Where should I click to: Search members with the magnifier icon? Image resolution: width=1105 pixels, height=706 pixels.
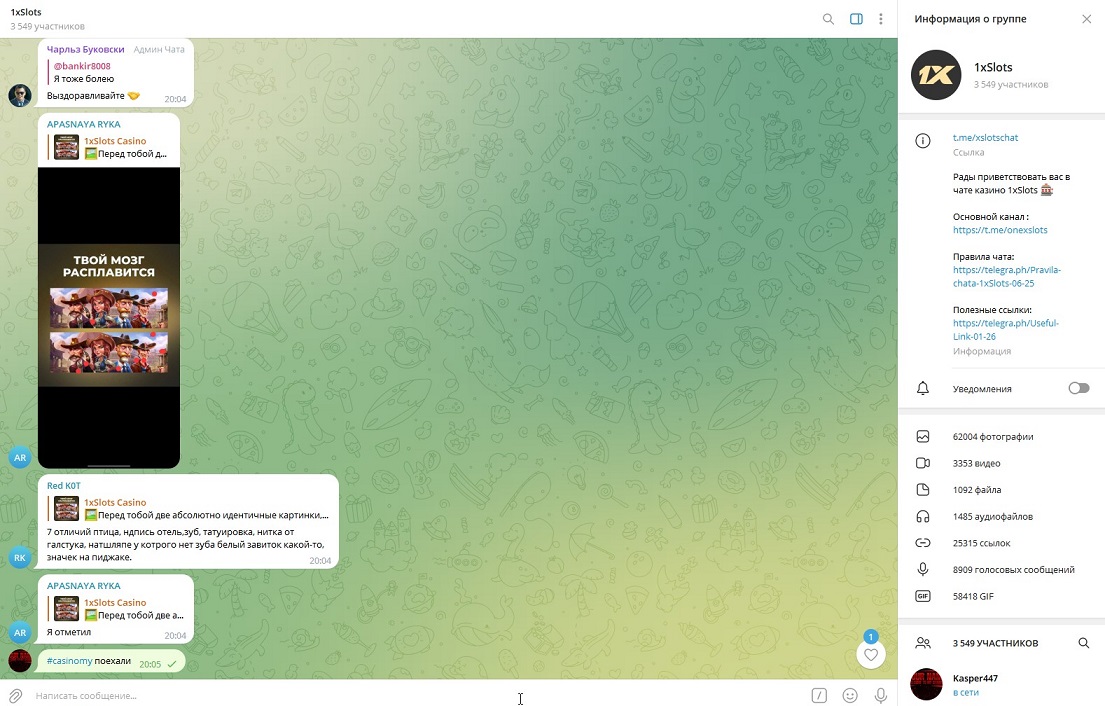1083,643
